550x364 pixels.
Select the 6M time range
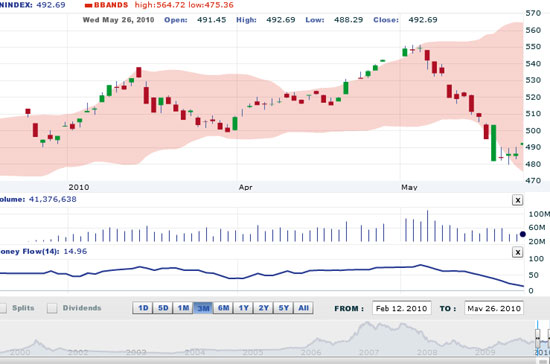pyautogui.click(x=223, y=308)
